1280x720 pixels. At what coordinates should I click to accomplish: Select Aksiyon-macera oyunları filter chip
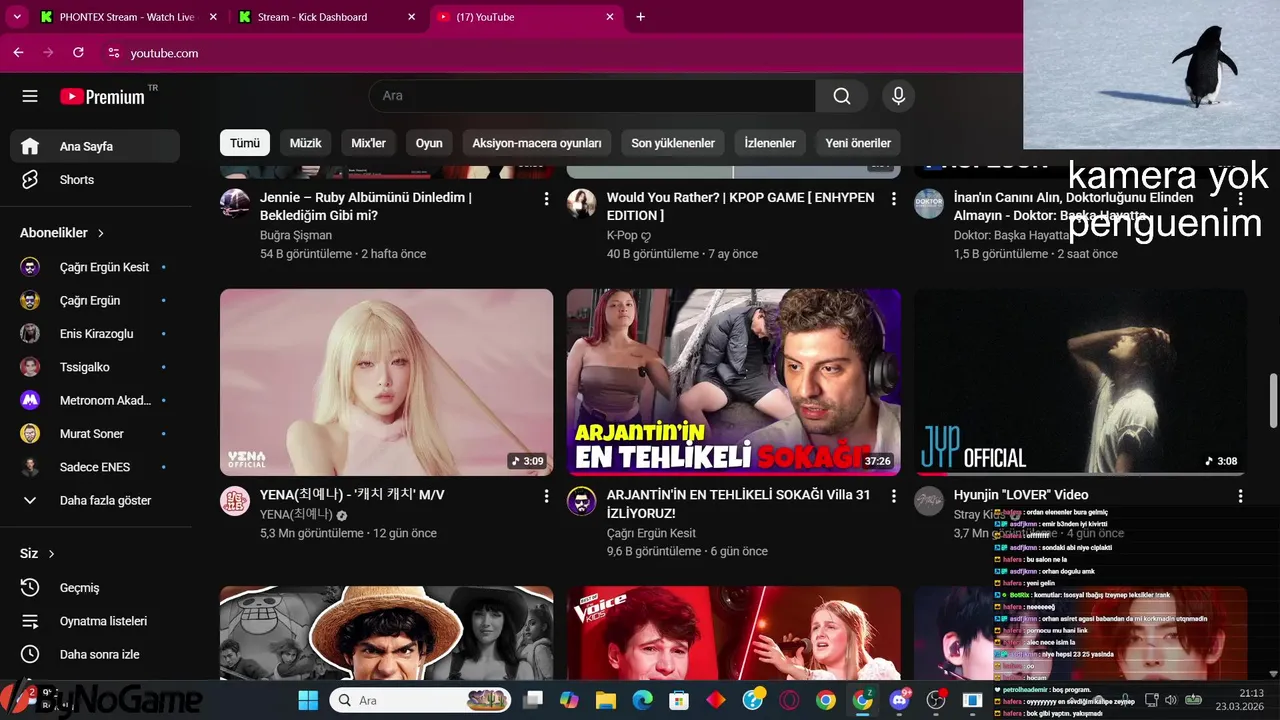(537, 143)
